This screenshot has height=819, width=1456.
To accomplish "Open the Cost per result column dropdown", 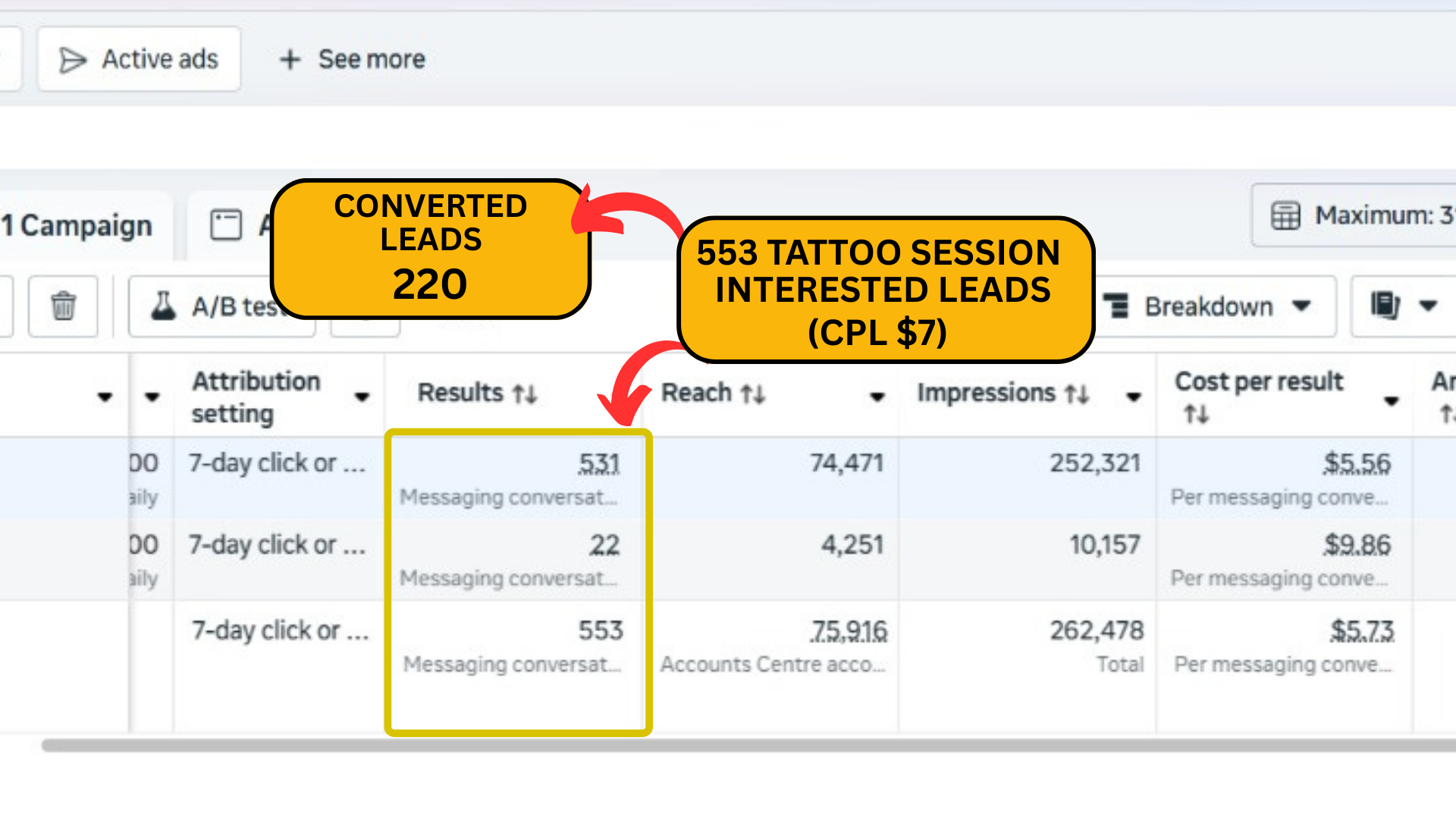I will tap(1391, 400).
